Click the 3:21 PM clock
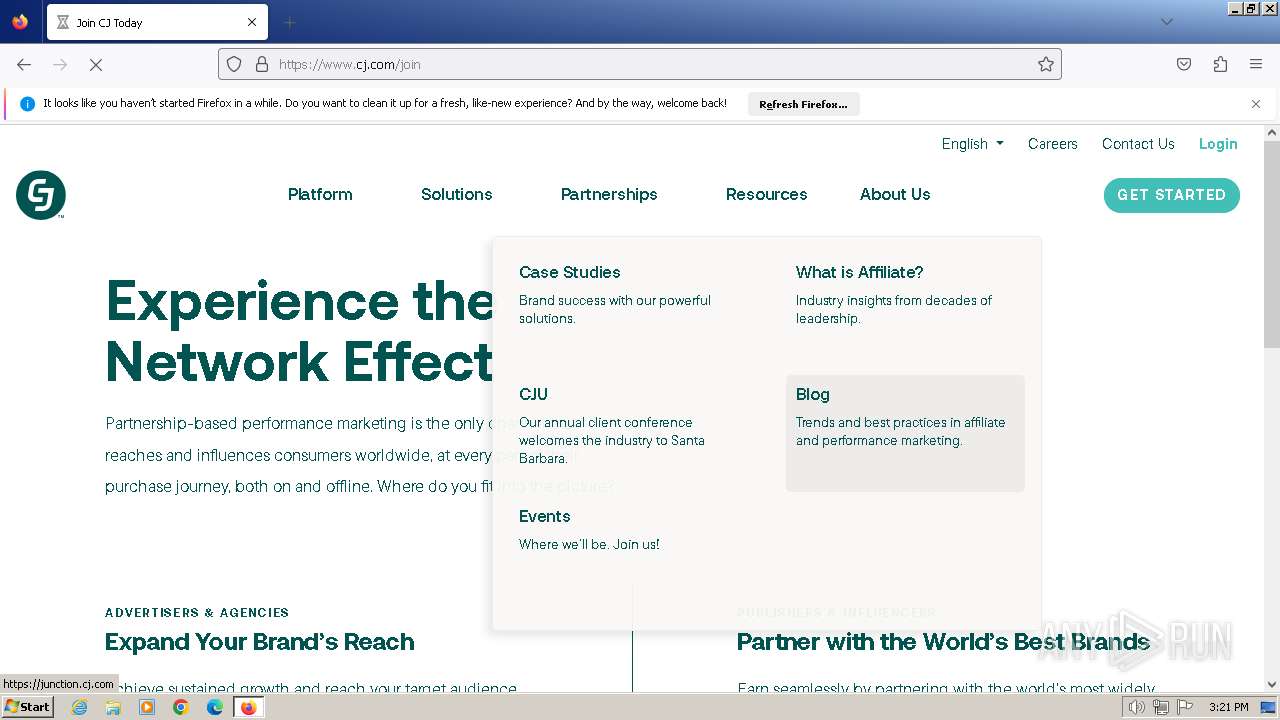The image size is (1280, 720). [x=1228, y=707]
